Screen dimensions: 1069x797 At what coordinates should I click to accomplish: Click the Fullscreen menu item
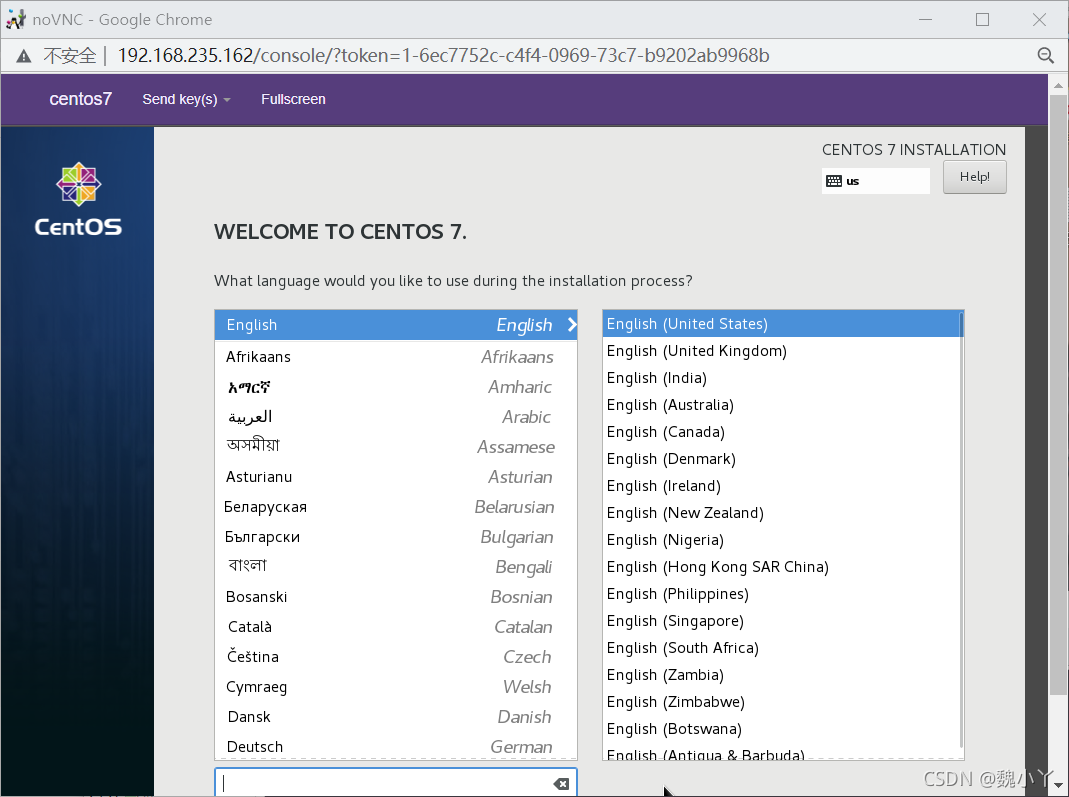click(293, 100)
